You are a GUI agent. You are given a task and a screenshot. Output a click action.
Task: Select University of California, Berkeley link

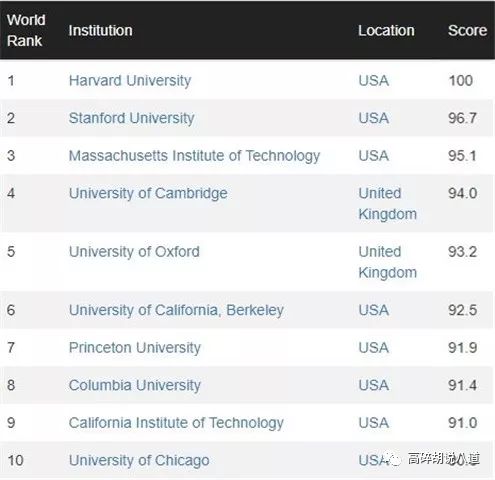[x=176, y=310]
